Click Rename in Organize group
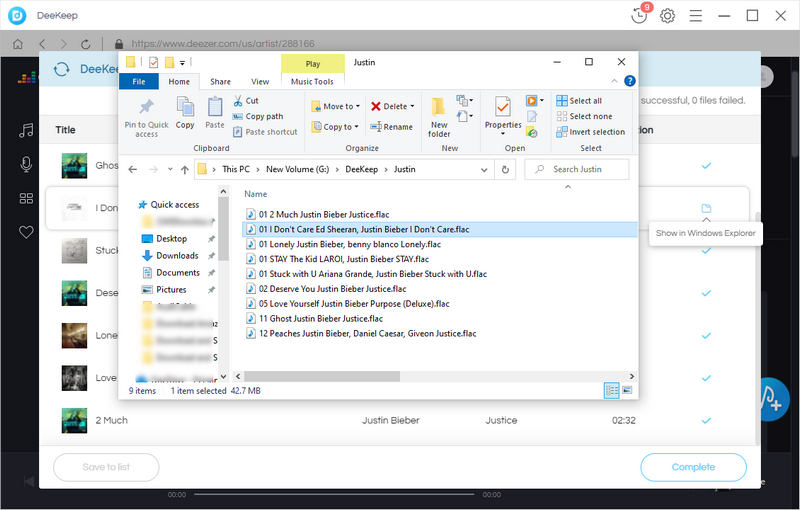The image size is (800, 510). coord(391,126)
